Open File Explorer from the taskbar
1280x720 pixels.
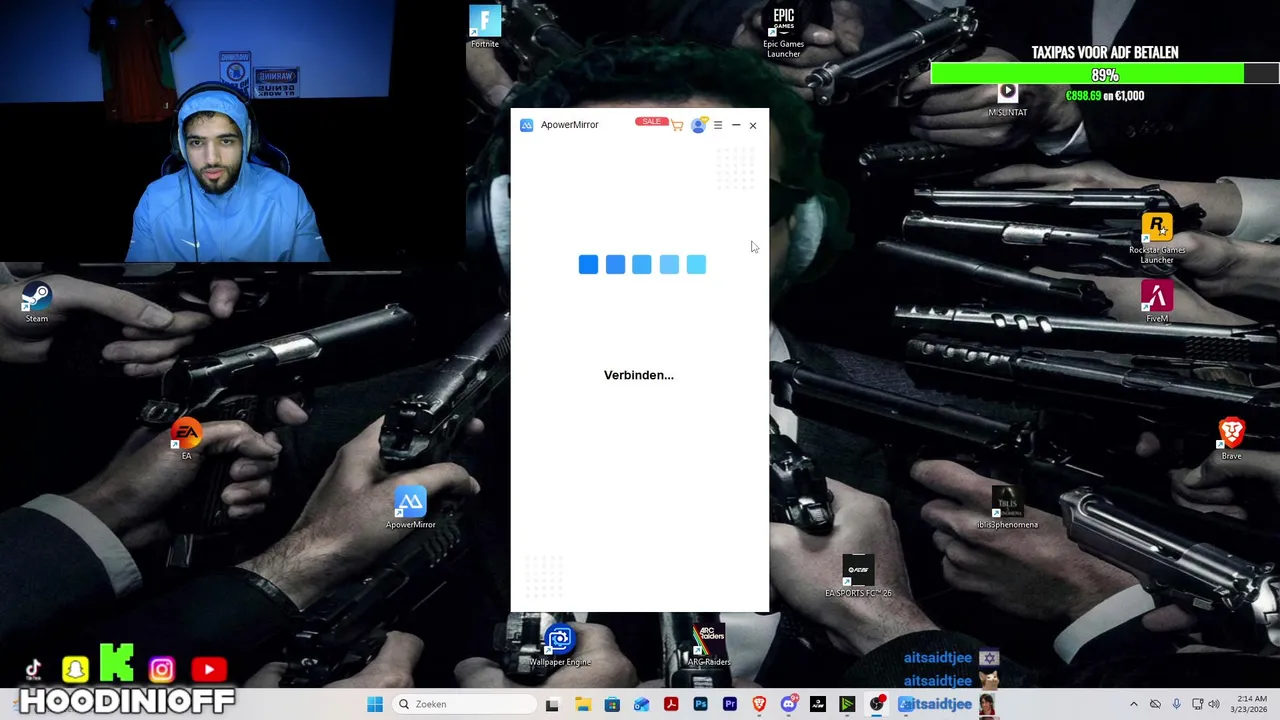583,704
